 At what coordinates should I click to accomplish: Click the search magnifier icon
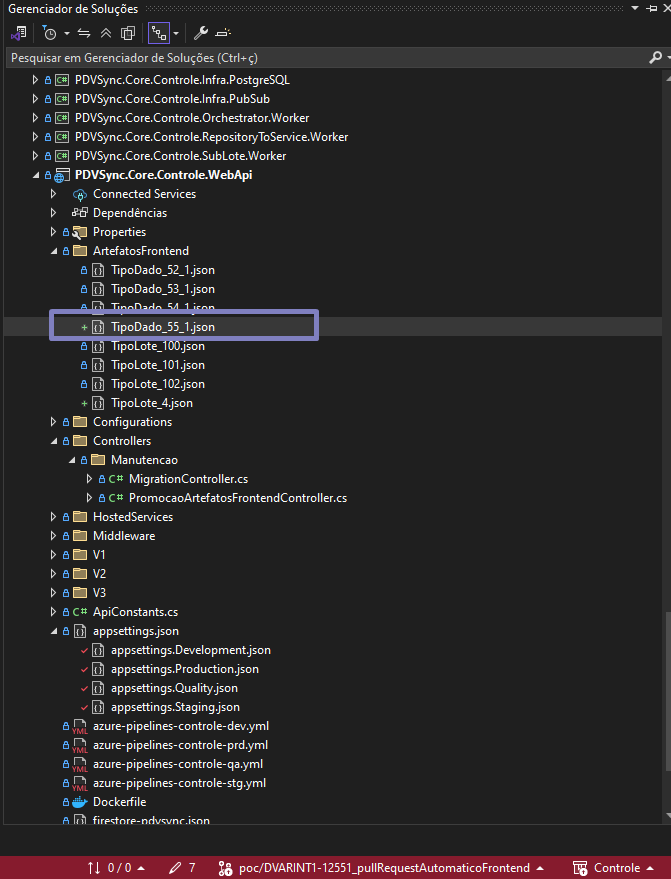coord(654,58)
